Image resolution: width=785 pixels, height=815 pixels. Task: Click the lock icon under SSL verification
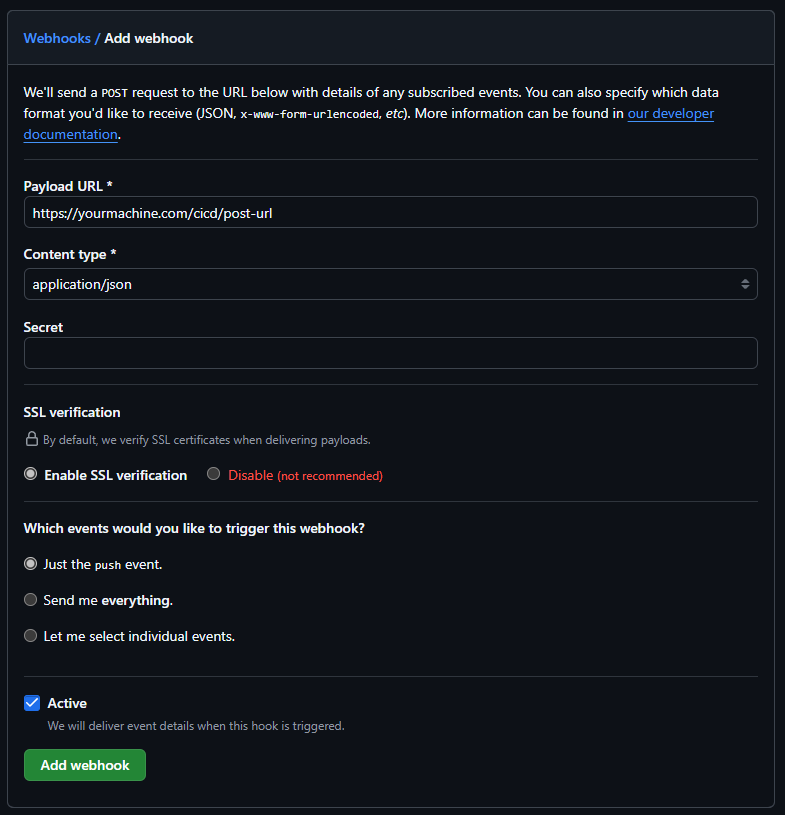pos(32,439)
